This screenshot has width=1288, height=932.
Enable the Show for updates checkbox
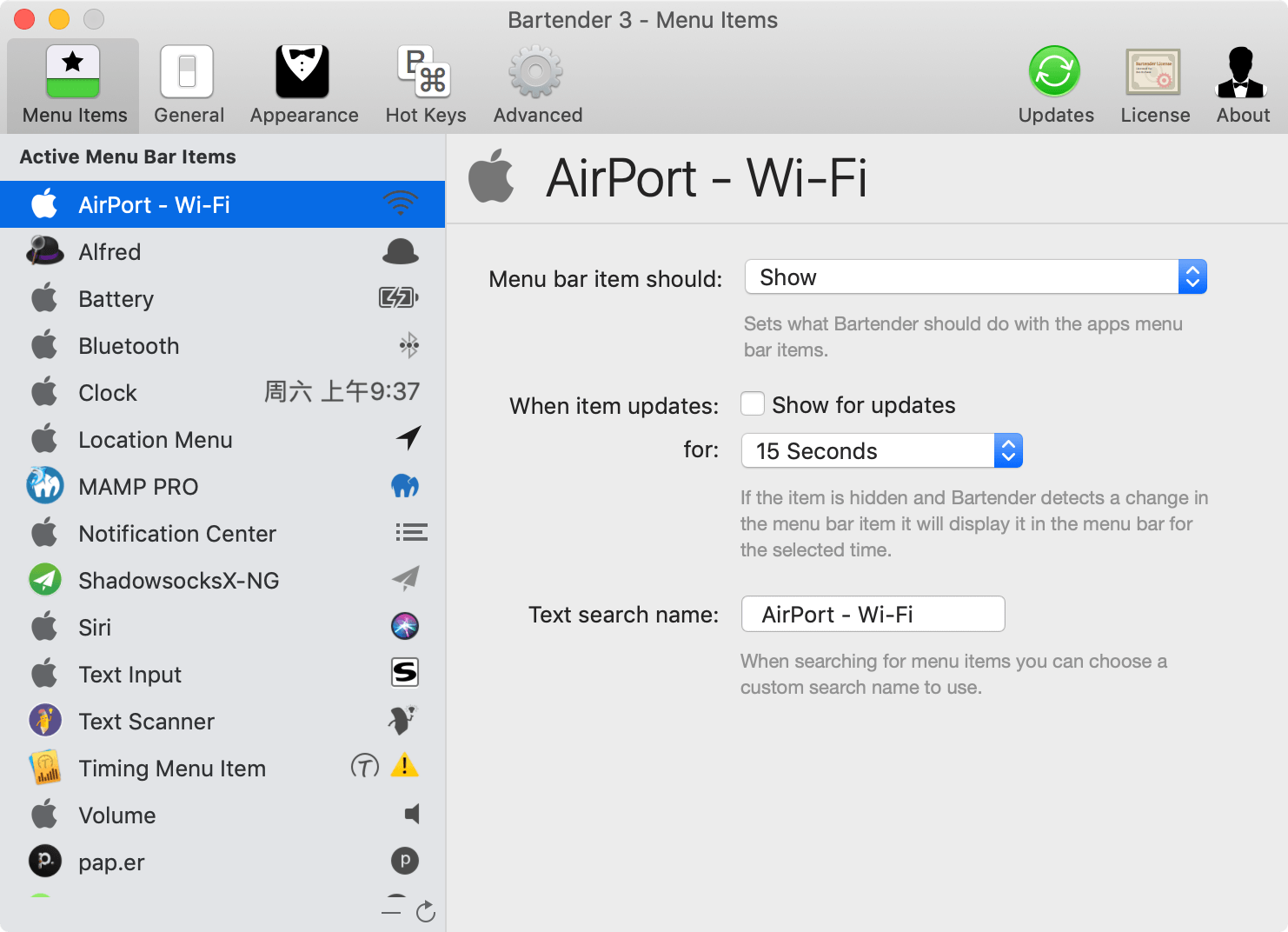coord(753,404)
